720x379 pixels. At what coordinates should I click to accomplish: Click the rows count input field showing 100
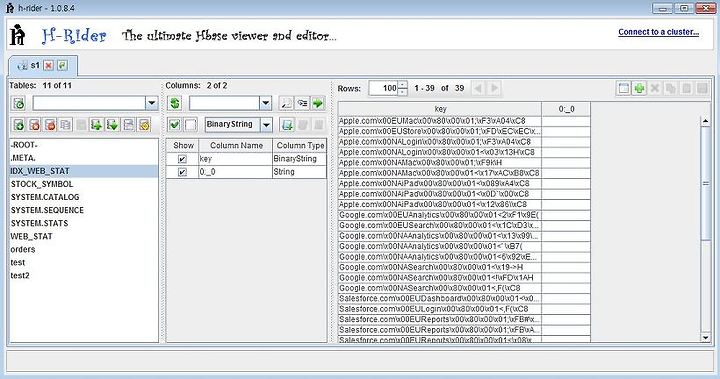click(383, 88)
